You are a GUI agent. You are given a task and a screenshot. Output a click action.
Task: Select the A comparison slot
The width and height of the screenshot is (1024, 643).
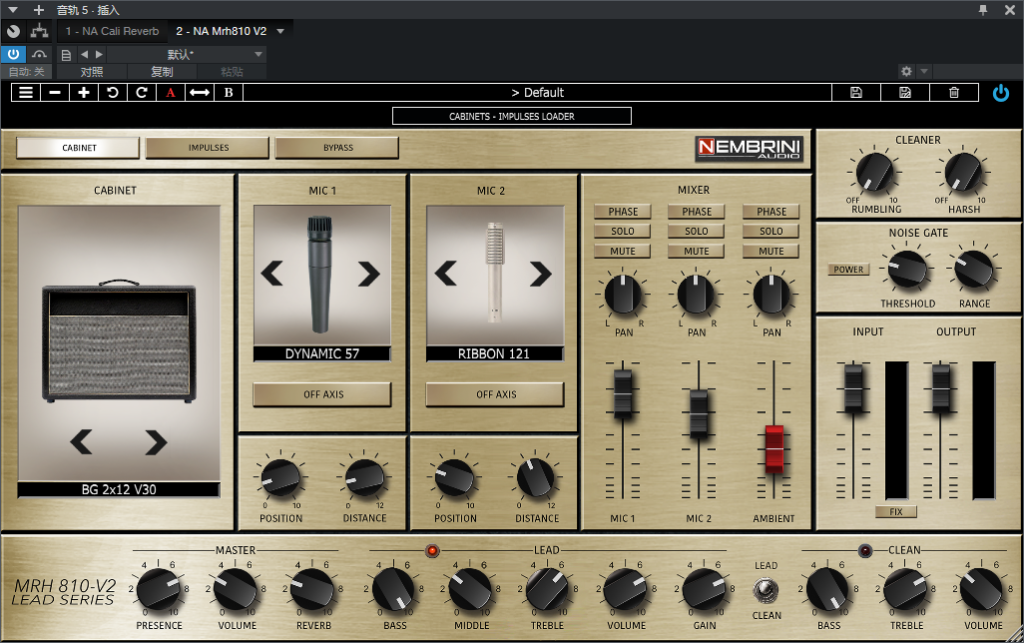coord(170,93)
